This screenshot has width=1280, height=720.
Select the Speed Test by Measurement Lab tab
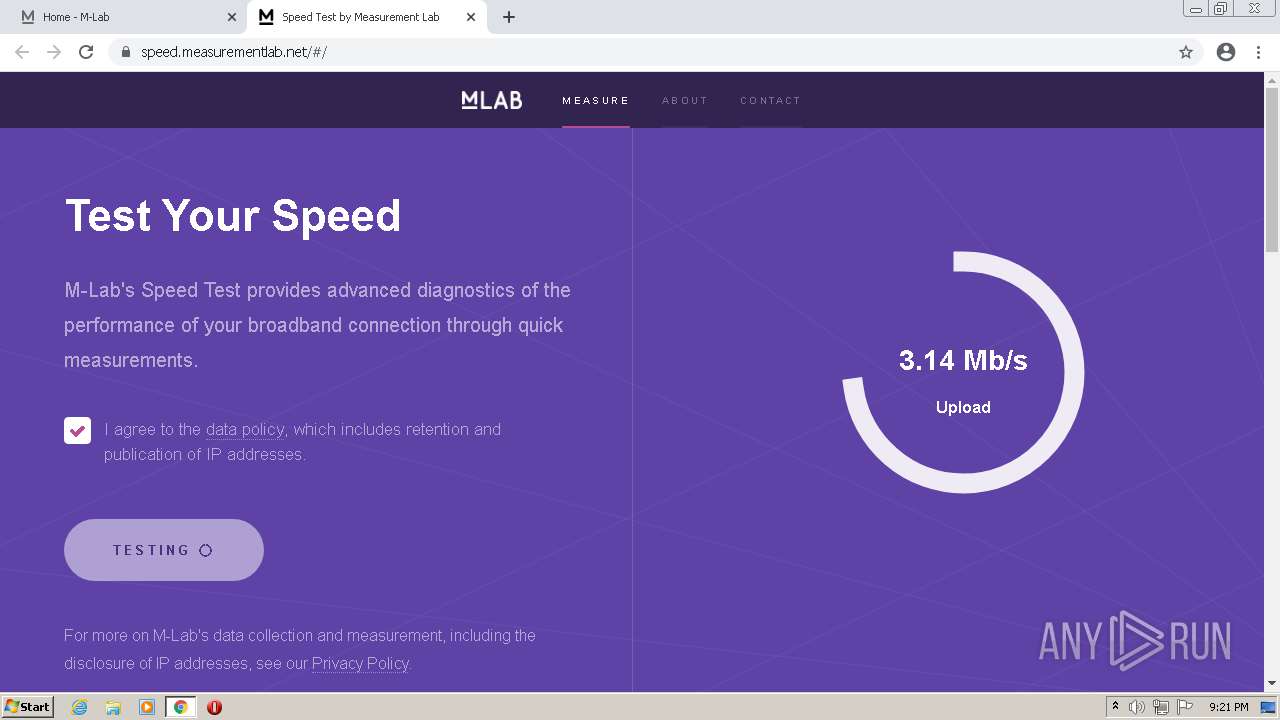(x=367, y=17)
